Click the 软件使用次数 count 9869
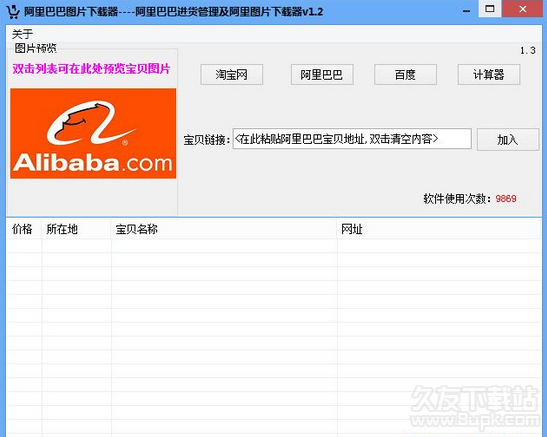Image resolution: width=547 pixels, height=437 pixels. click(506, 198)
